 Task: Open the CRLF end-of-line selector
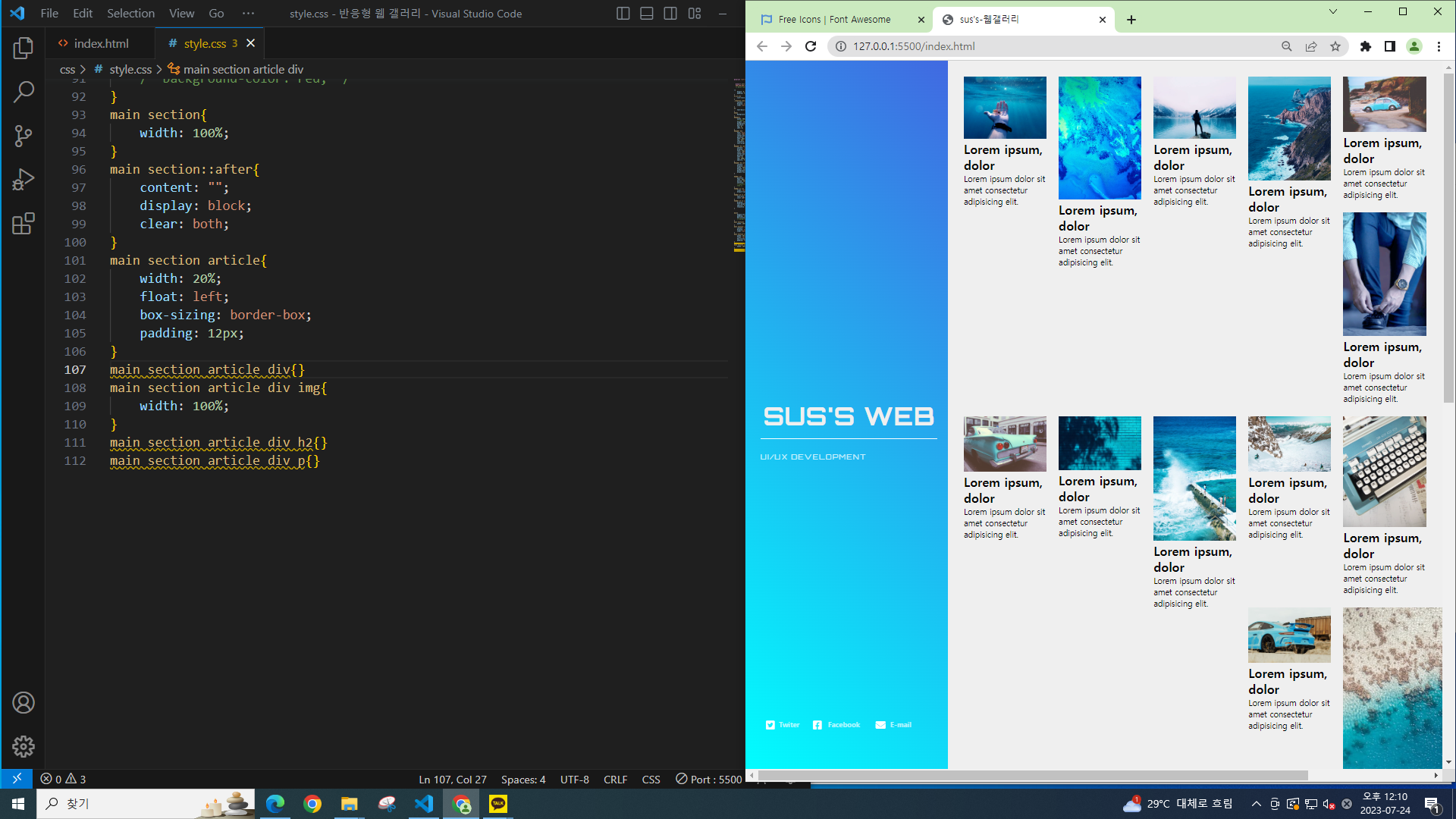[615, 780]
